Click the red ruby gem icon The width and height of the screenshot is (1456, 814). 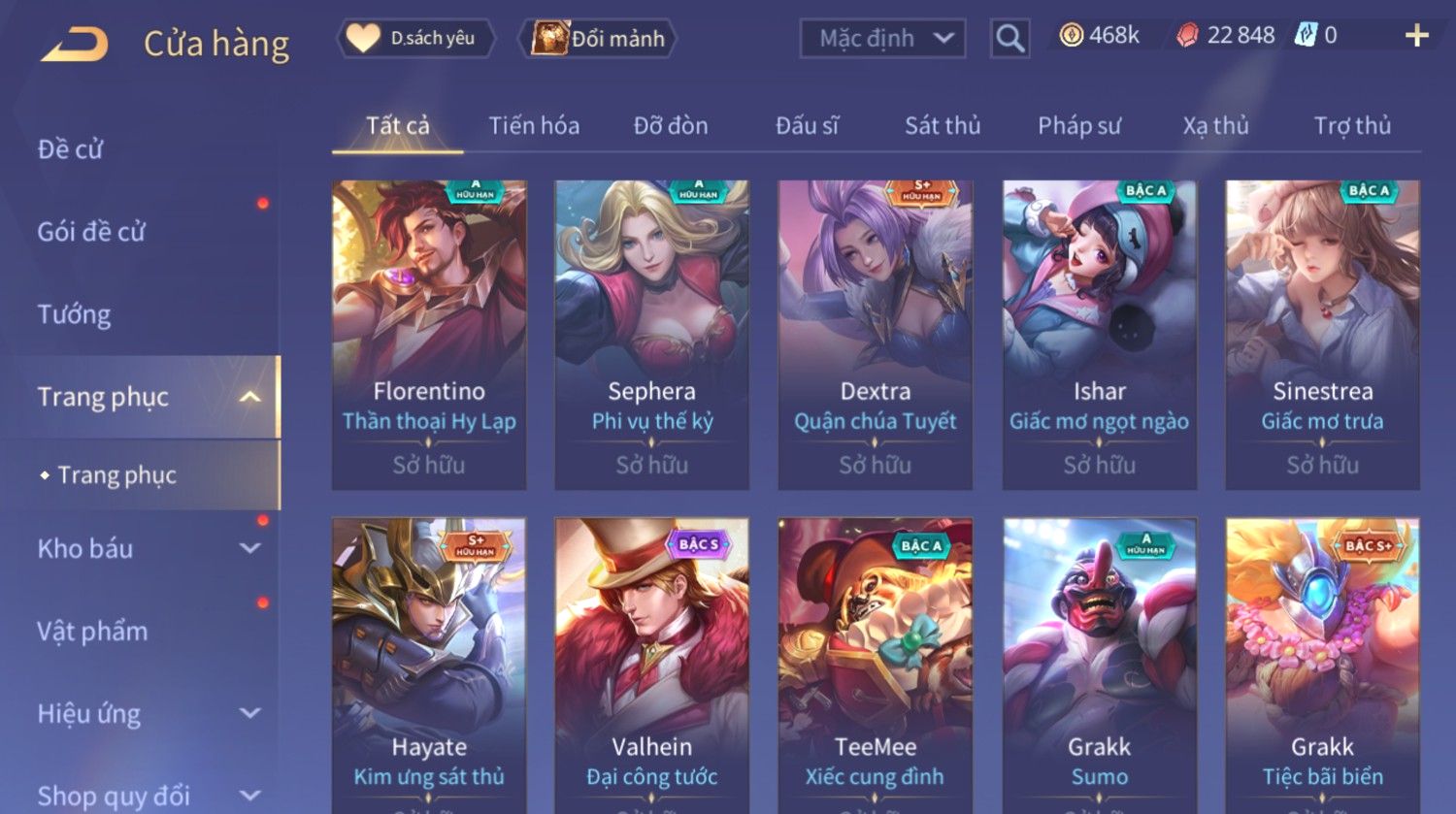pyautogui.click(x=1187, y=36)
